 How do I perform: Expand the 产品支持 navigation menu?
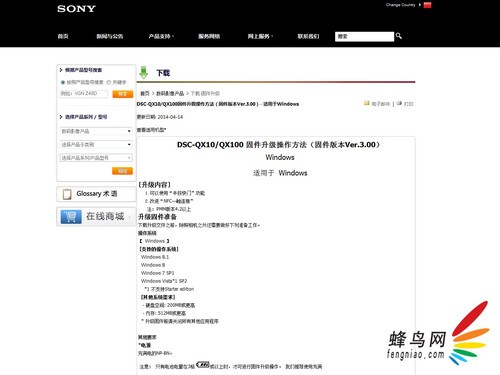coord(161,36)
